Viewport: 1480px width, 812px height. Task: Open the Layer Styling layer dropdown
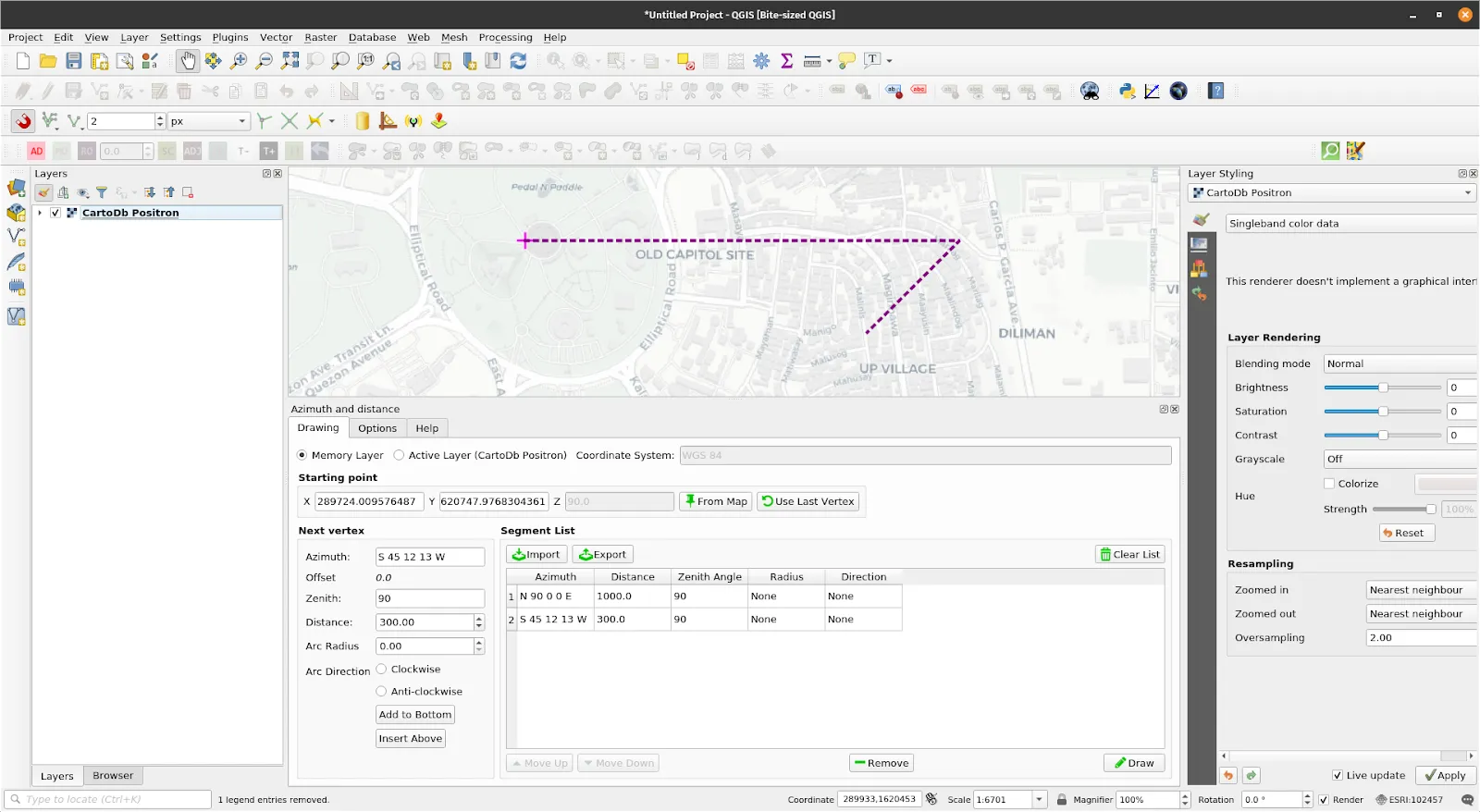click(x=1332, y=193)
